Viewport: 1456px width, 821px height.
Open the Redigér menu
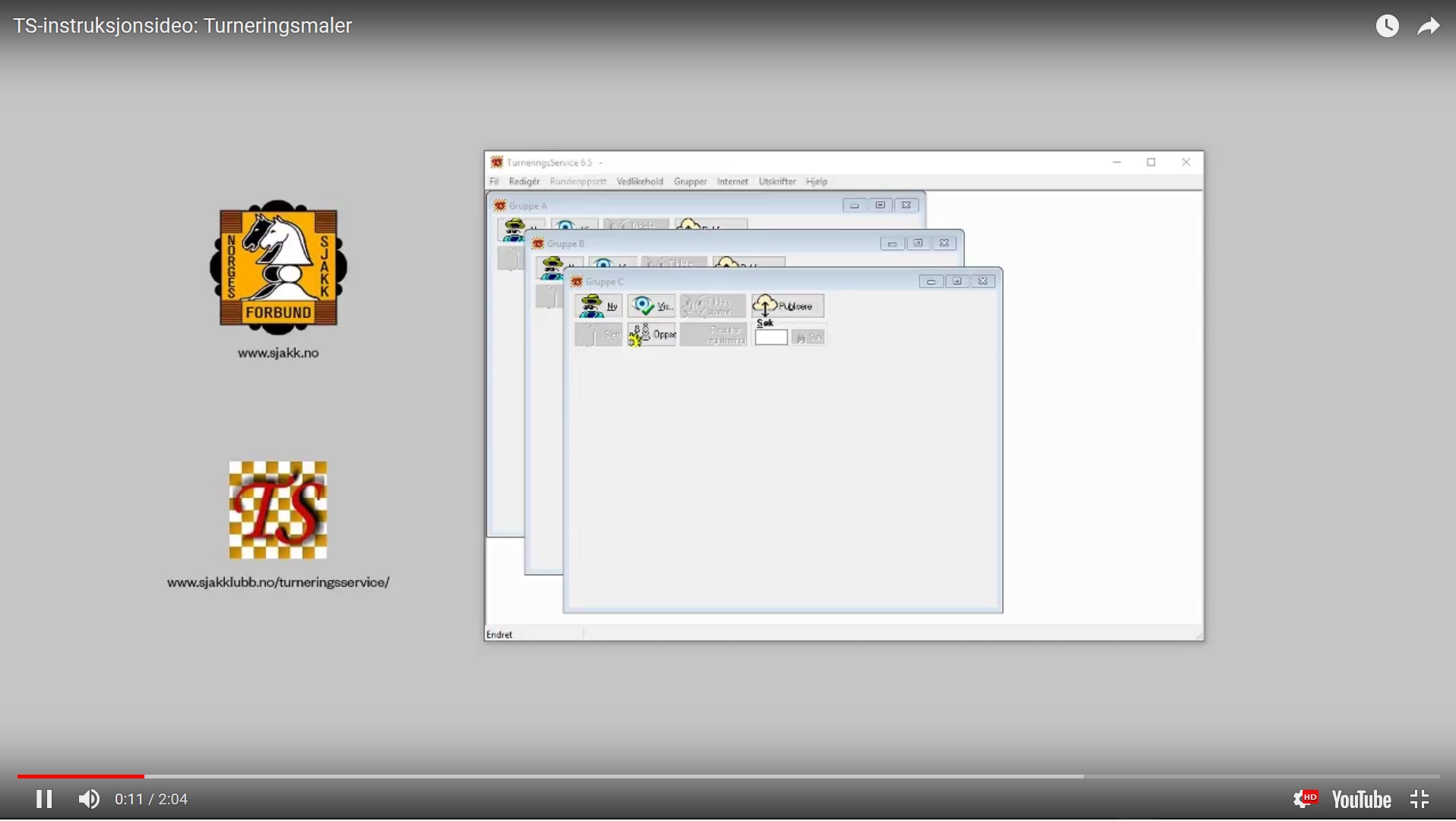(x=524, y=182)
